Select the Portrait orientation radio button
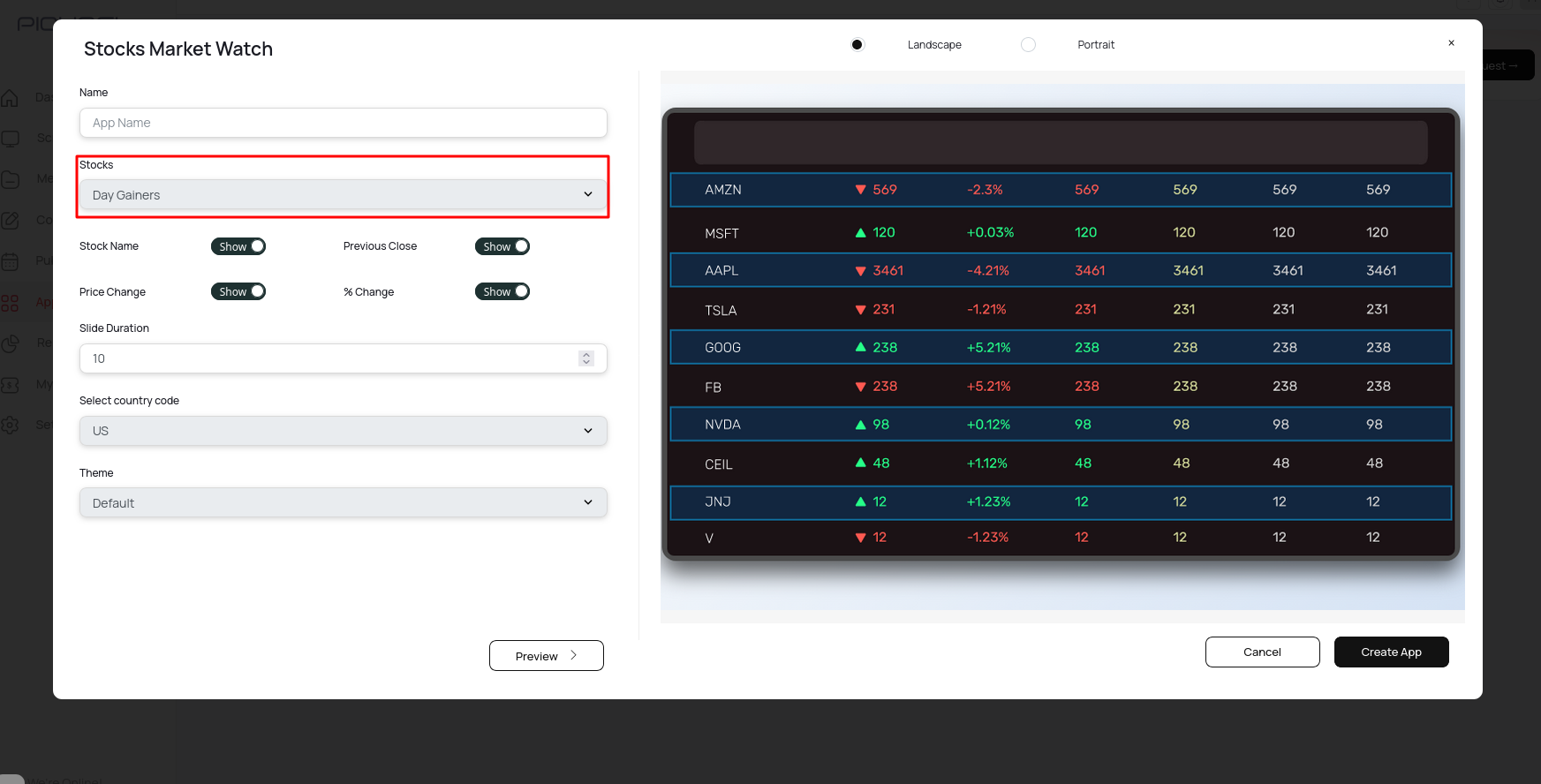 point(1028,44)
